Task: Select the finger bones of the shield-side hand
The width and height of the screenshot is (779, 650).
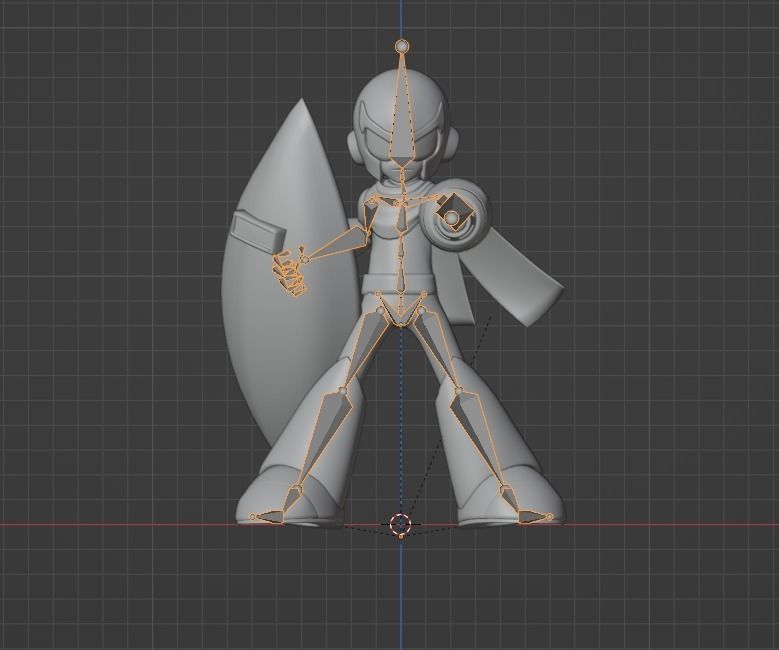Action: tap(288, 273)
